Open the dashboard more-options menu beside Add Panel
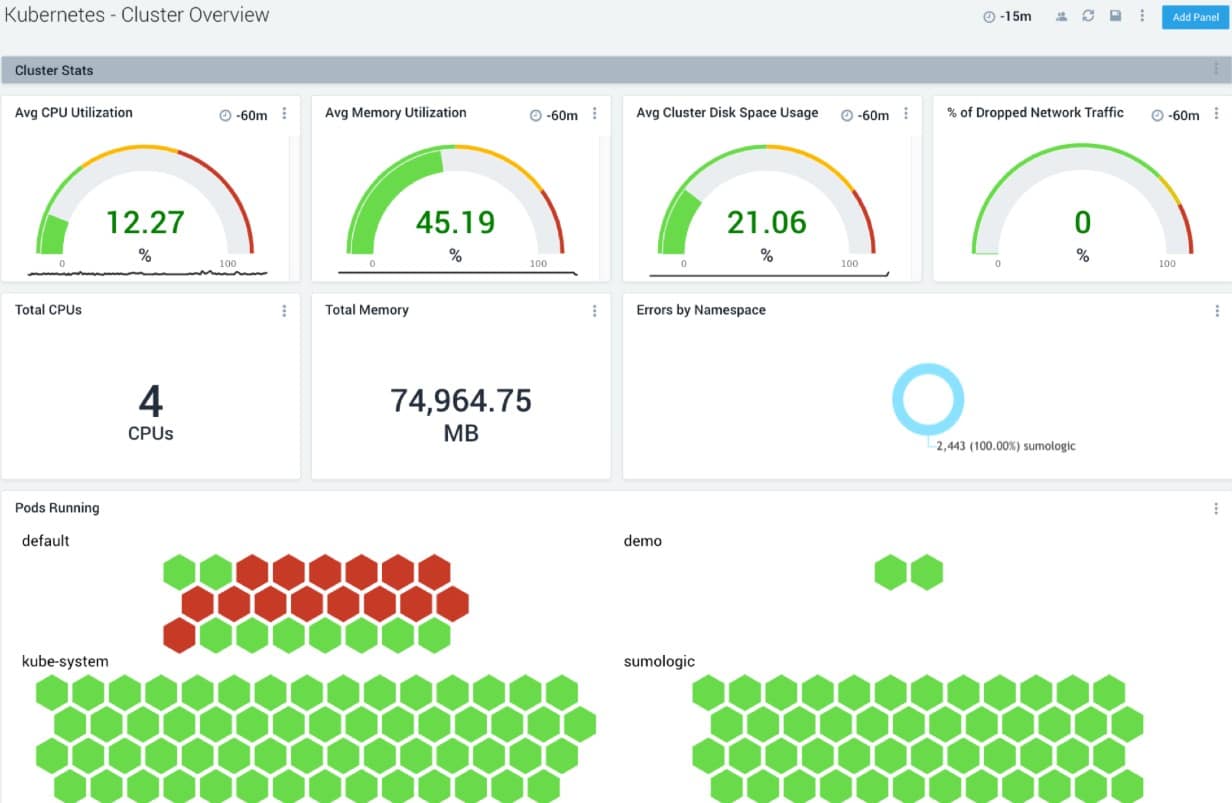Viewport: 1232px width, 803px height. pos(1142,17)
